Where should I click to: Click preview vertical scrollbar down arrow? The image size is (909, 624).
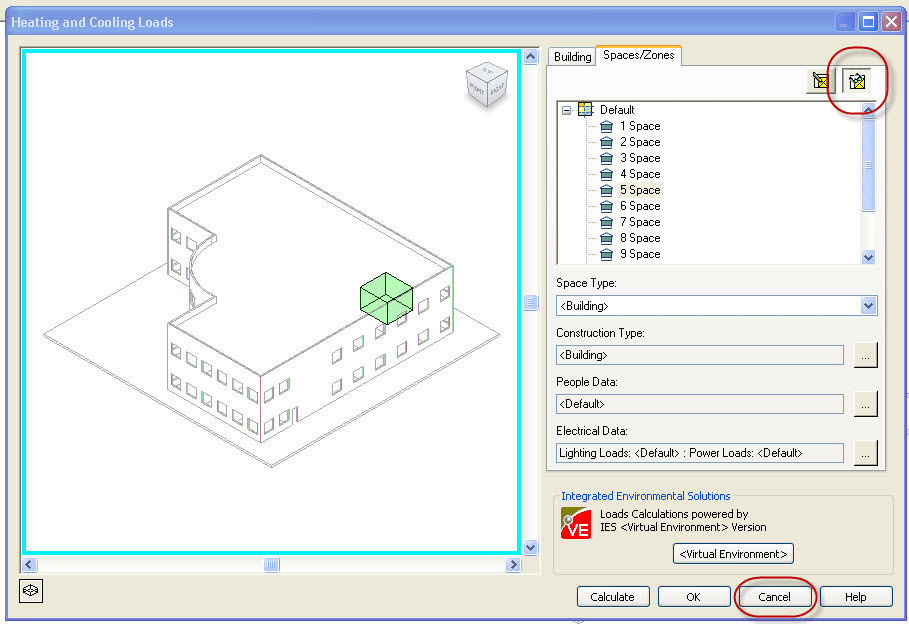coord(530,547)
